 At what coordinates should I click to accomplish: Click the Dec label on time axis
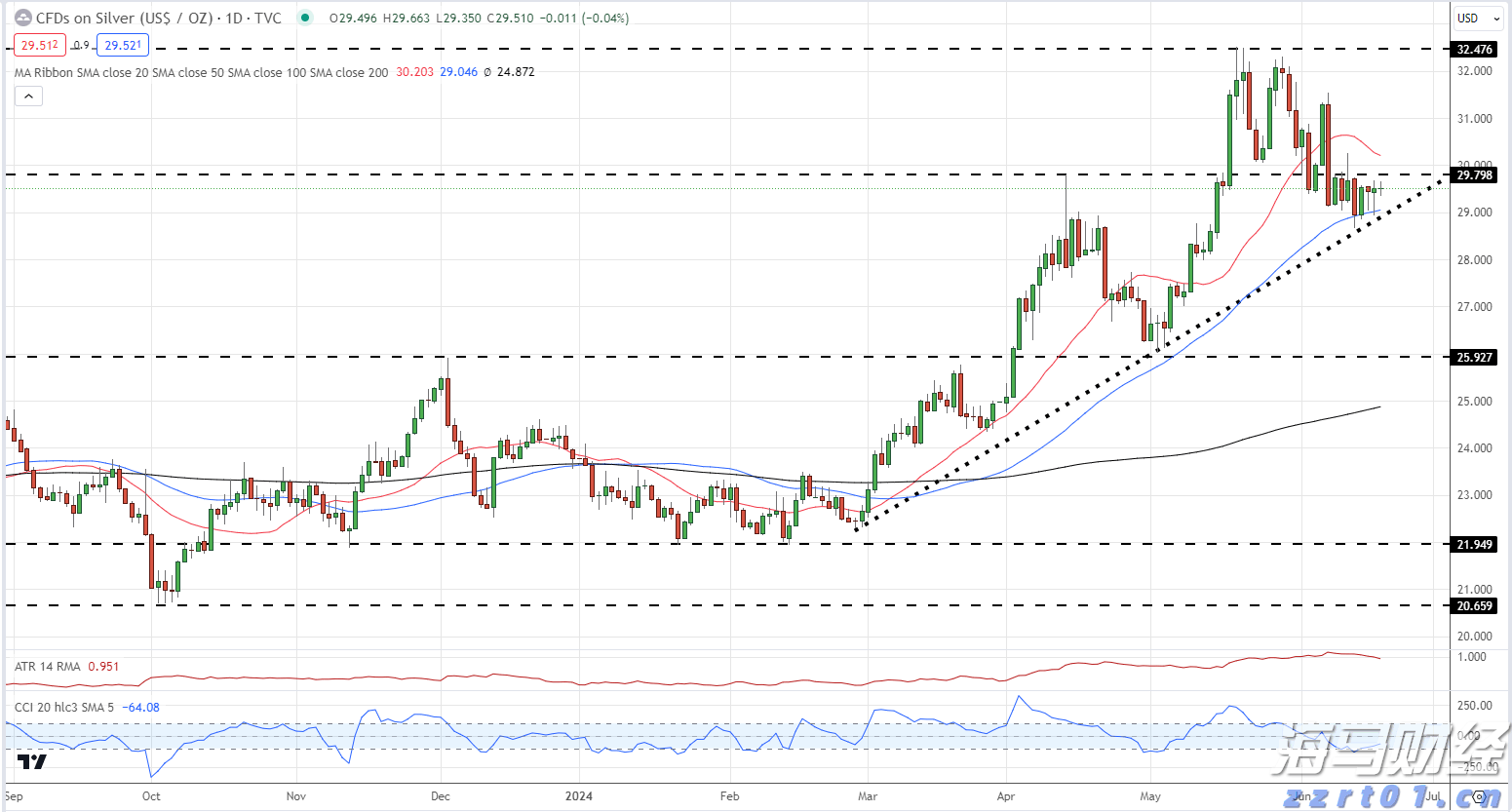[x=441, y=795]
